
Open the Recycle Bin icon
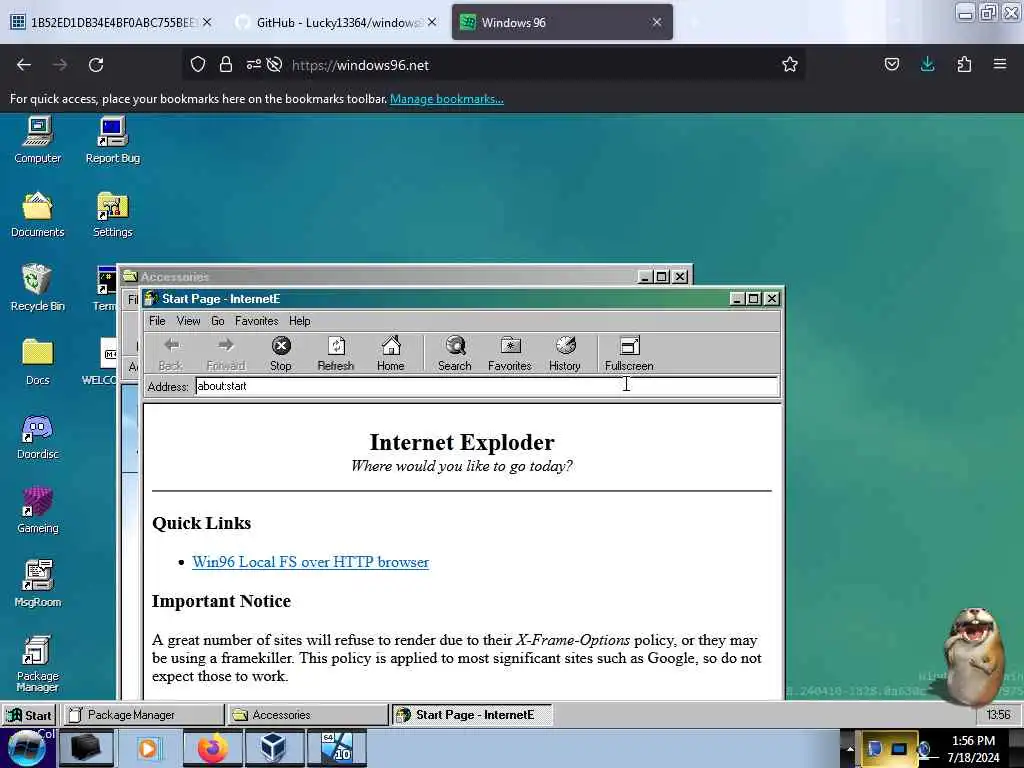[x=37, y=288]
